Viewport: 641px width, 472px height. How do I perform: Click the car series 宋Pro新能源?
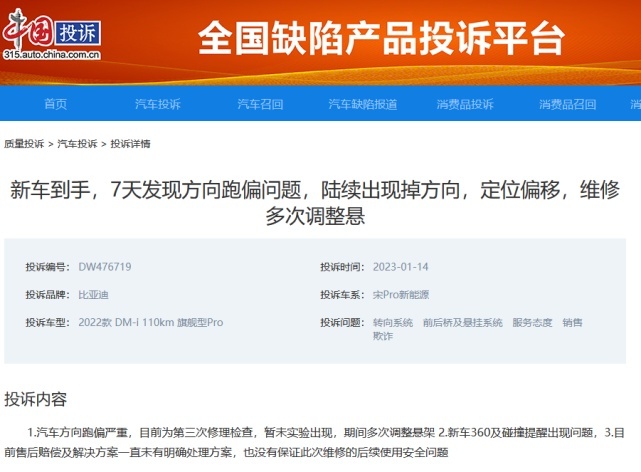coord(401,295)
